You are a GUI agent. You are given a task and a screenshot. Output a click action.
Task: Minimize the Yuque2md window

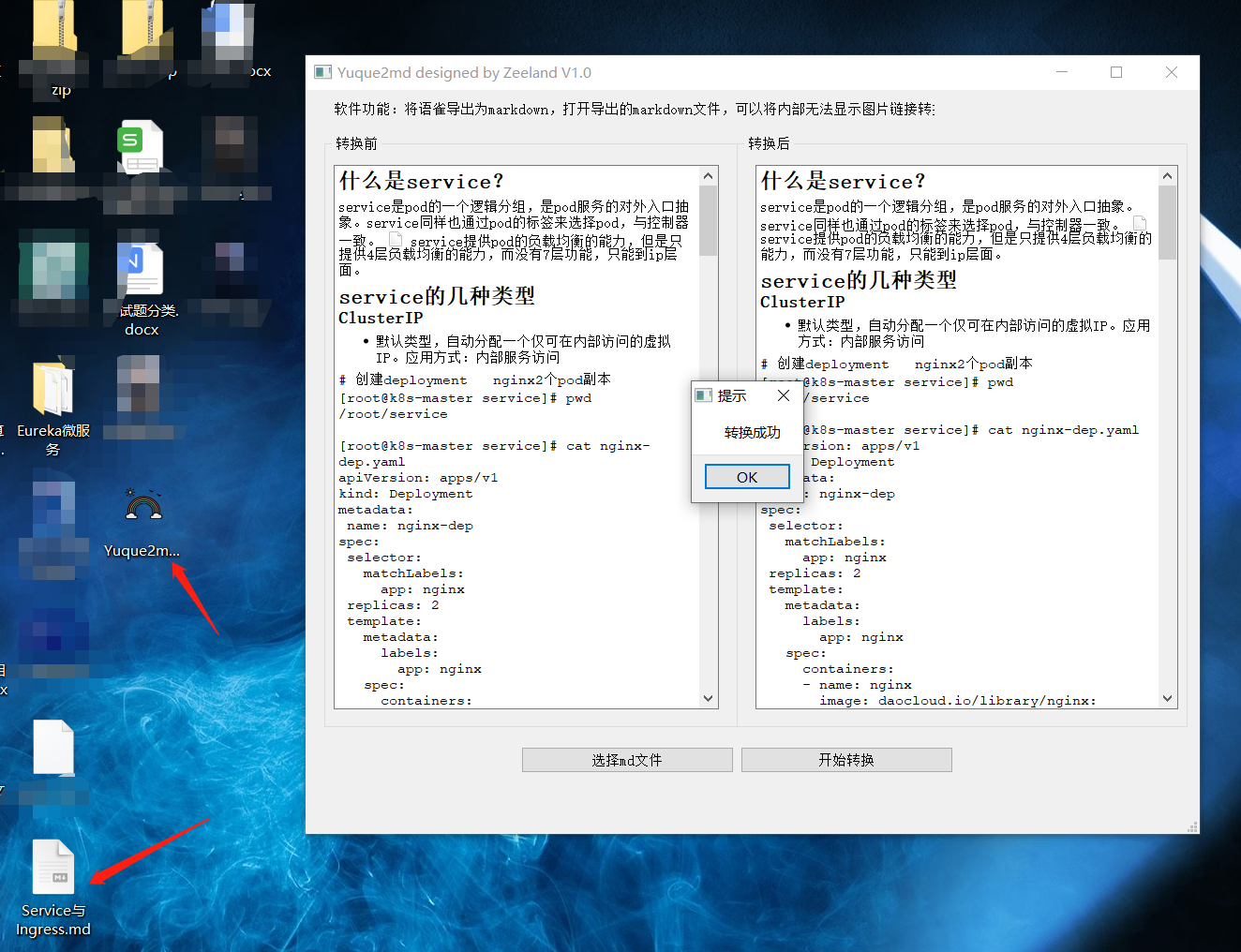1062,72
